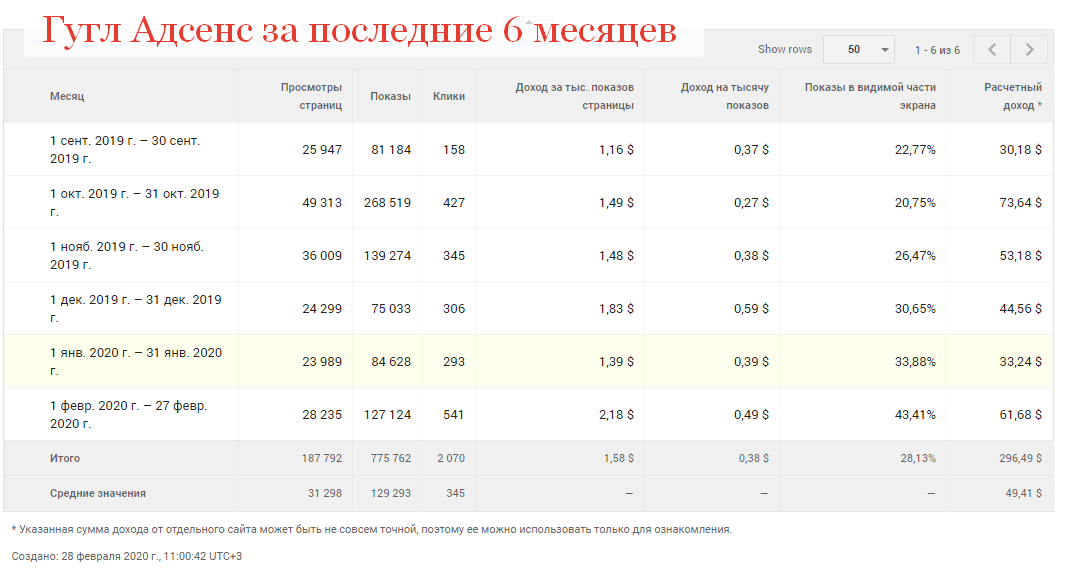1068x576 pixels.
Task: Click average impressions 129 293
Action: [x=391, y=493]
